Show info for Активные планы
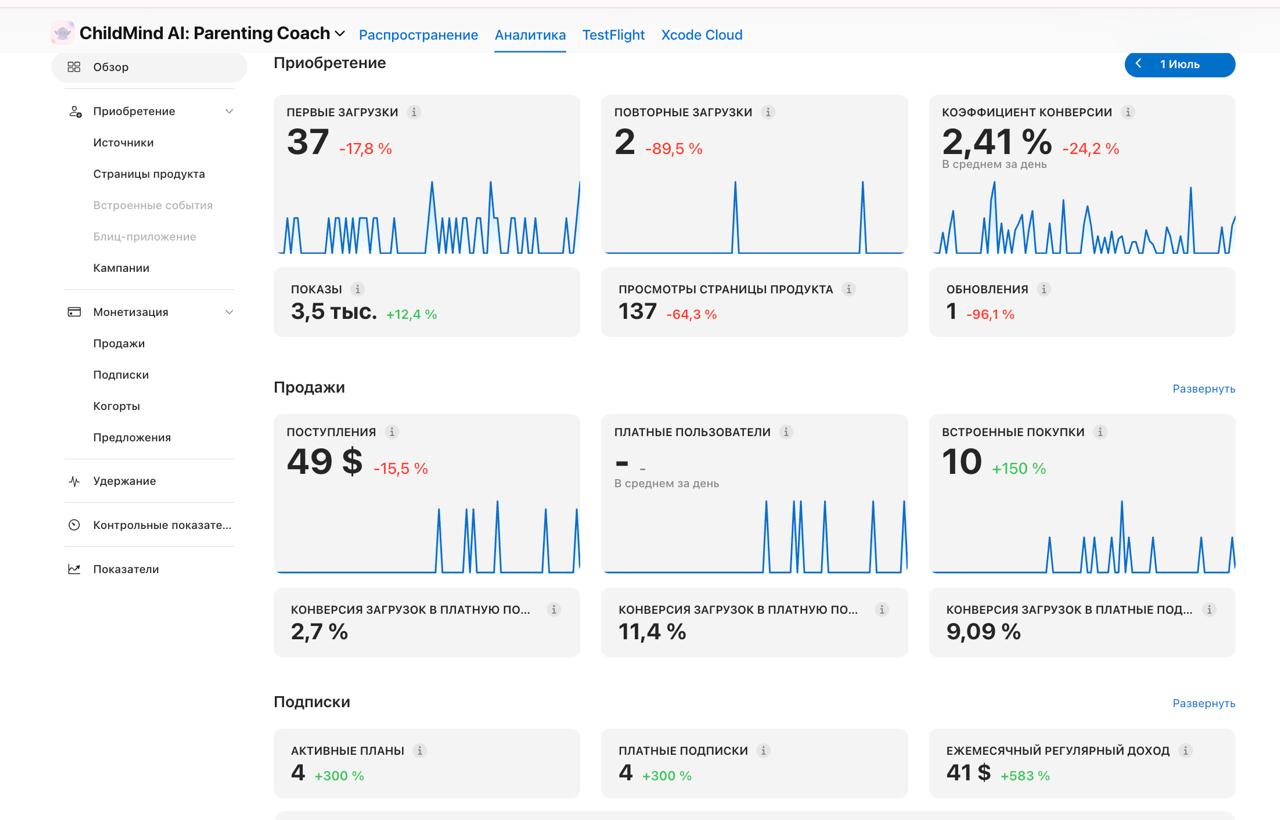The width and height of the screenshot is (1280, 820). 420,750
